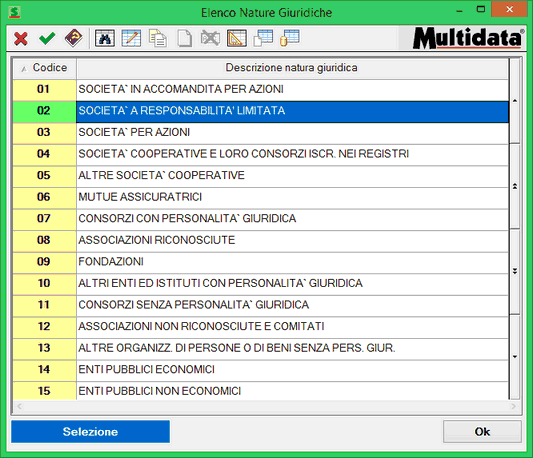Viewport: 533px width, 458px height.
Task: Click the blank new page icon
Action: 184,38
